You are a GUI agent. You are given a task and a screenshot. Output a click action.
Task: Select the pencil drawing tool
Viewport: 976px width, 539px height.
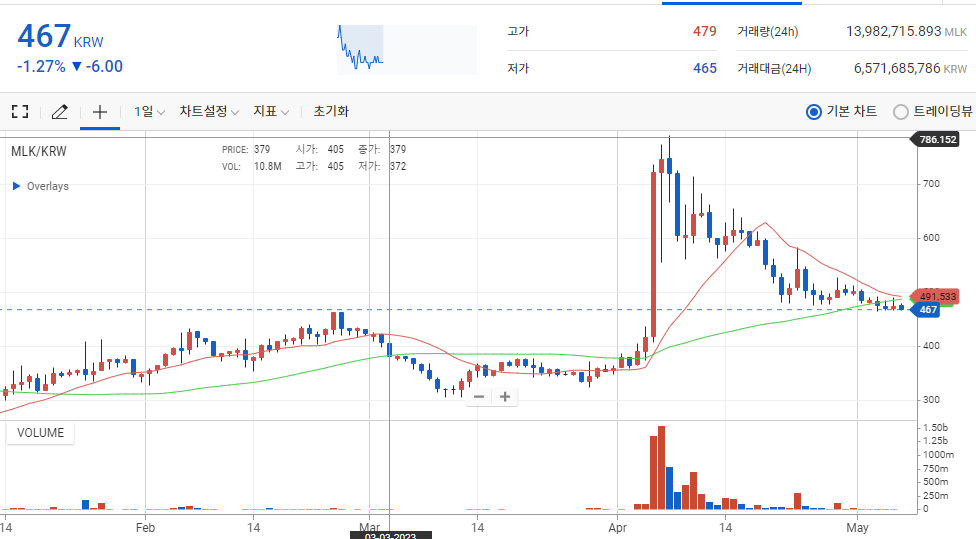[x=60, y=112]
